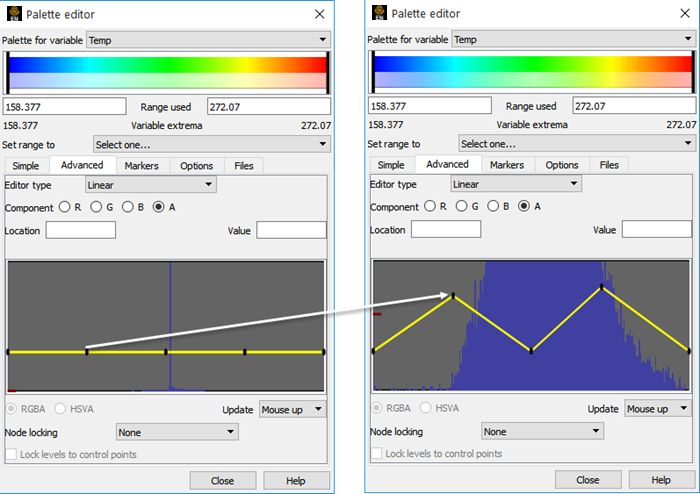Switch to Markers tab in right window
Screen dimensions: 700x494
[x=507, y=165]
